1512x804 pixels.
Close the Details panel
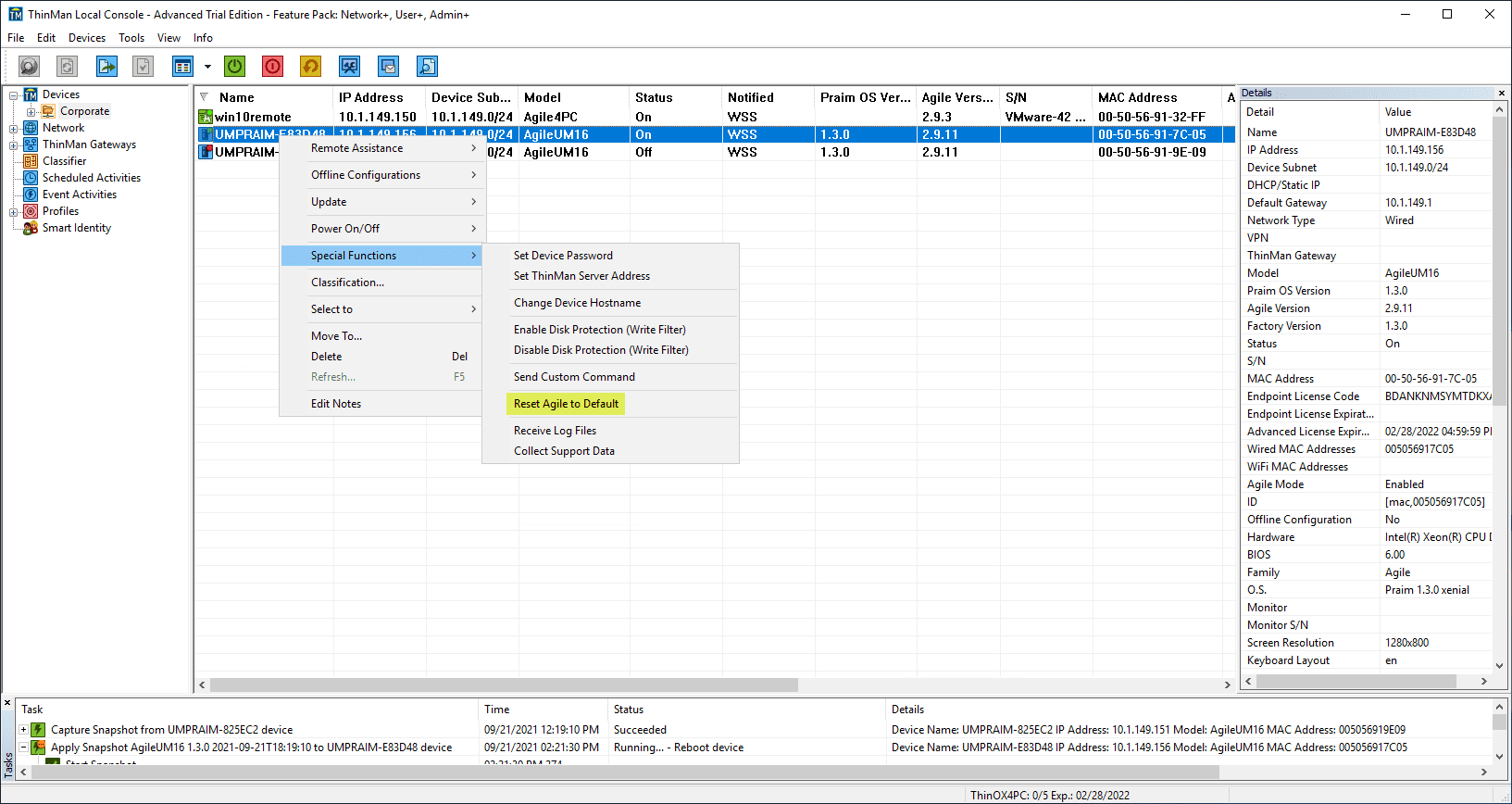point(1501,94)
